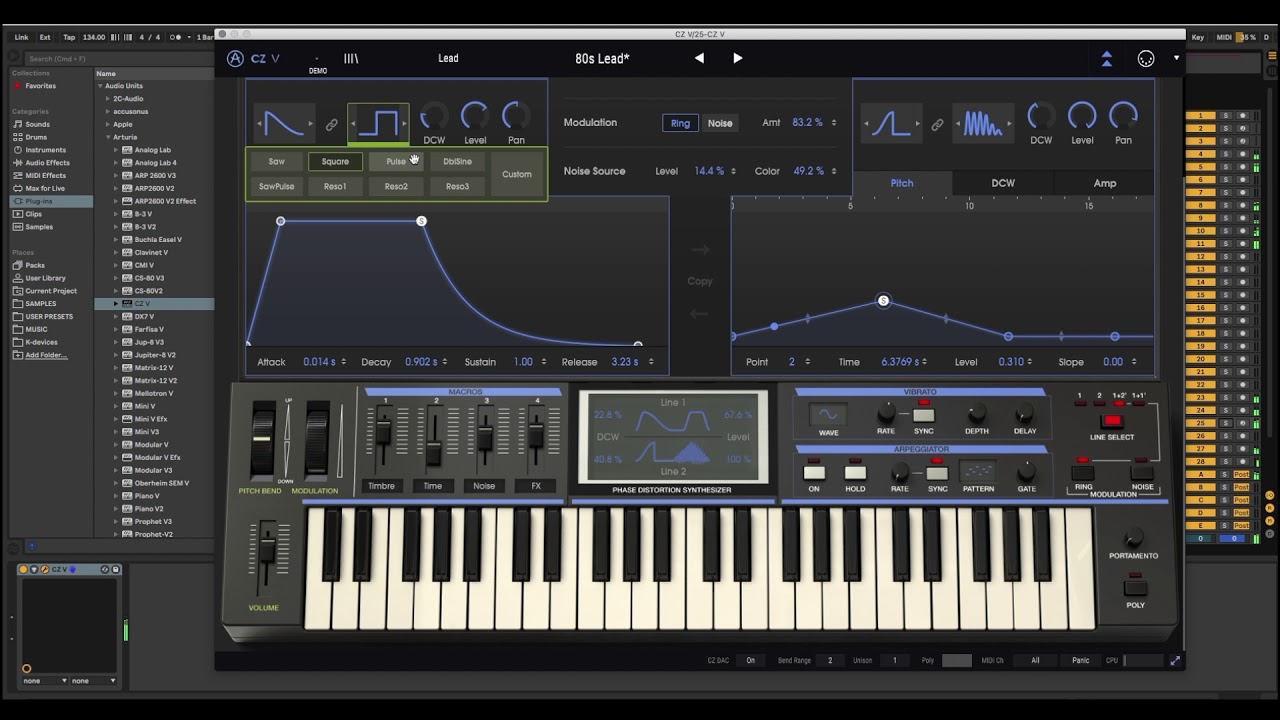Enable Ring modulation button
1280x720 pixels.
(680, 123)
